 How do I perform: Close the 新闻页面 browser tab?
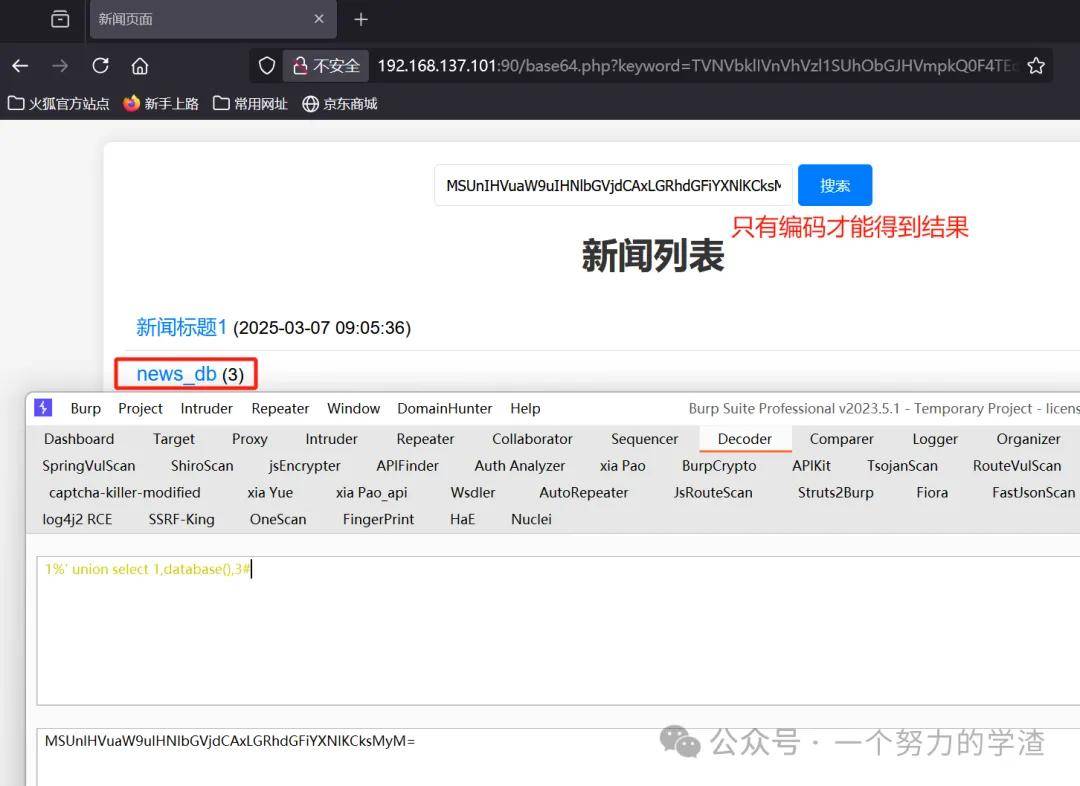coord(319,19)
